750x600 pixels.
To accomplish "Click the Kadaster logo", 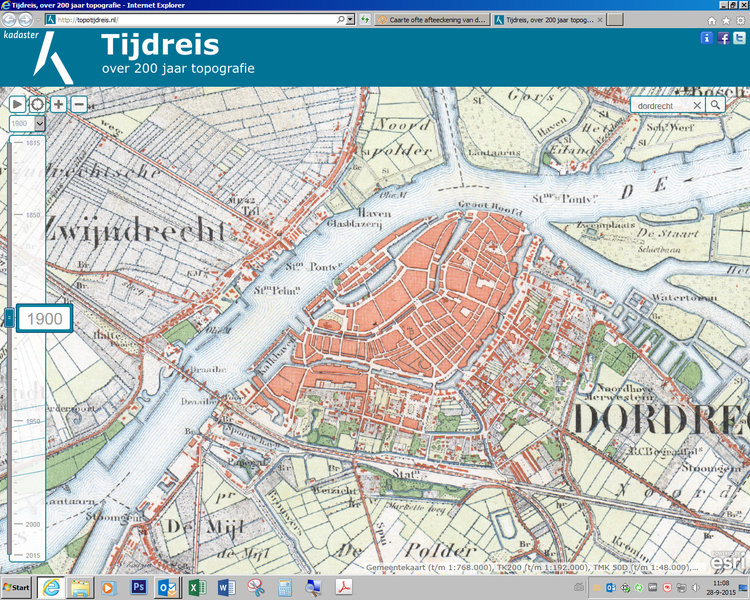I will [38, 56].
